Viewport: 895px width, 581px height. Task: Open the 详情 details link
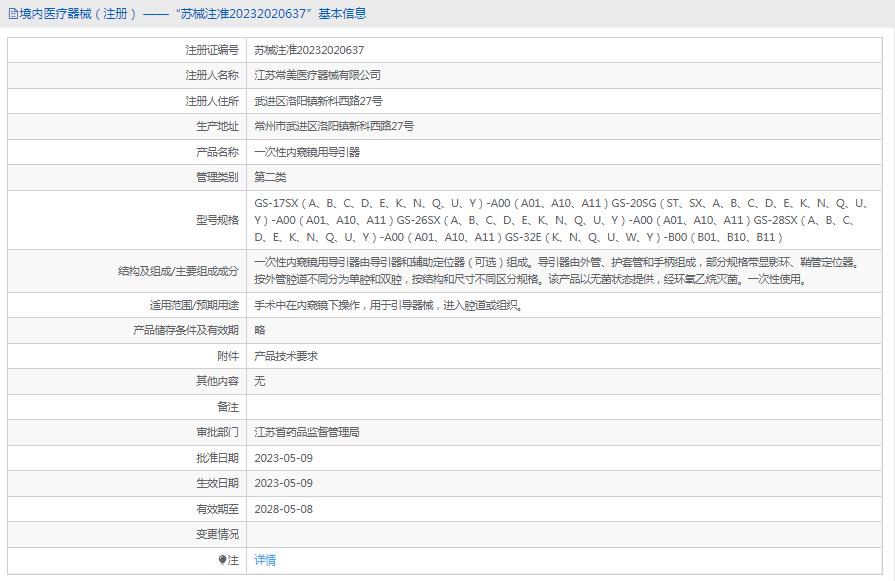point(265,560)
